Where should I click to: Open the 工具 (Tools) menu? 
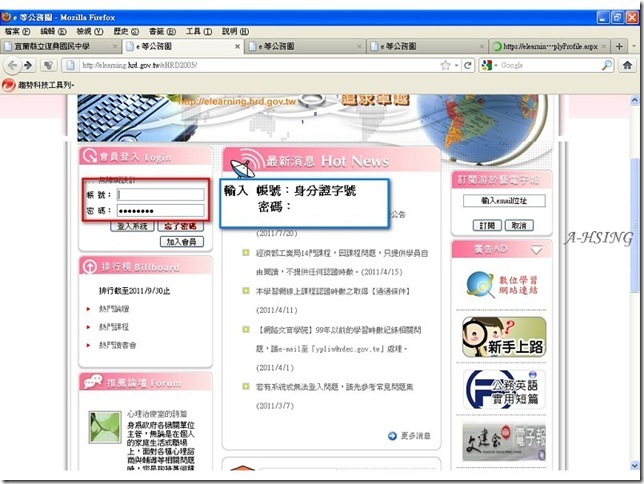199,31
